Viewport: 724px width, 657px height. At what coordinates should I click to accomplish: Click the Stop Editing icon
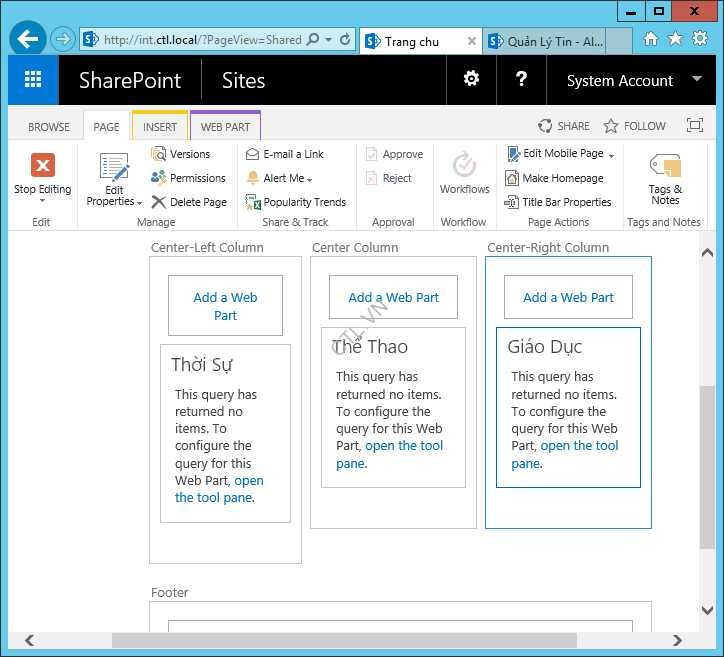coord(42,165)
